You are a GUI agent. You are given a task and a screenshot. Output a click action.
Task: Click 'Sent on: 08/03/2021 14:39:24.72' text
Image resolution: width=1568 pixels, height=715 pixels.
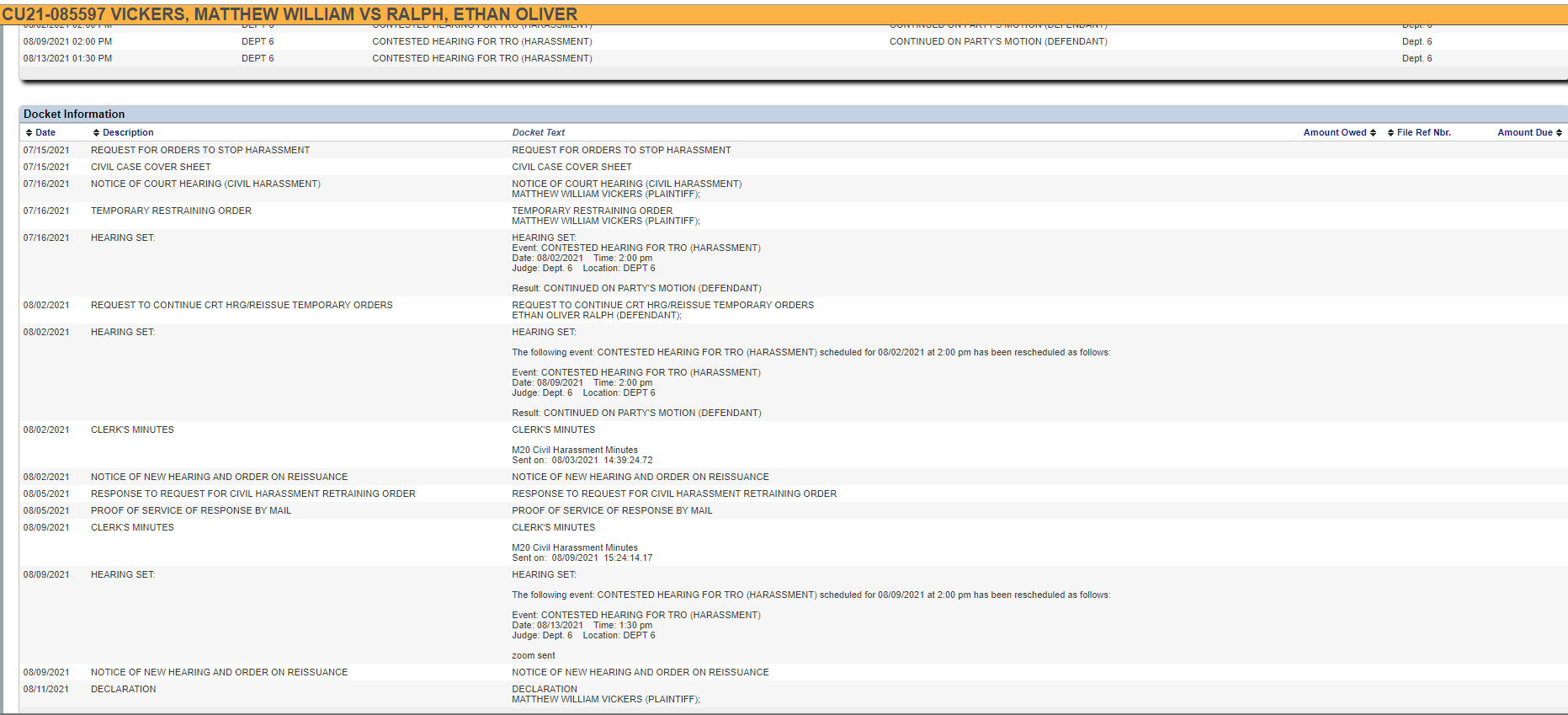[x=582, y=460]
